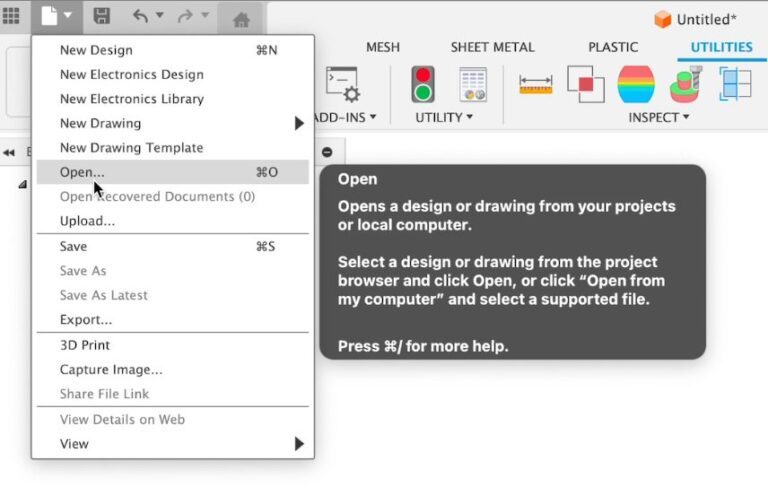This screenshot has width=768, height=504.
Task: Choose New Drawing Template
Action: pos(172,147)
